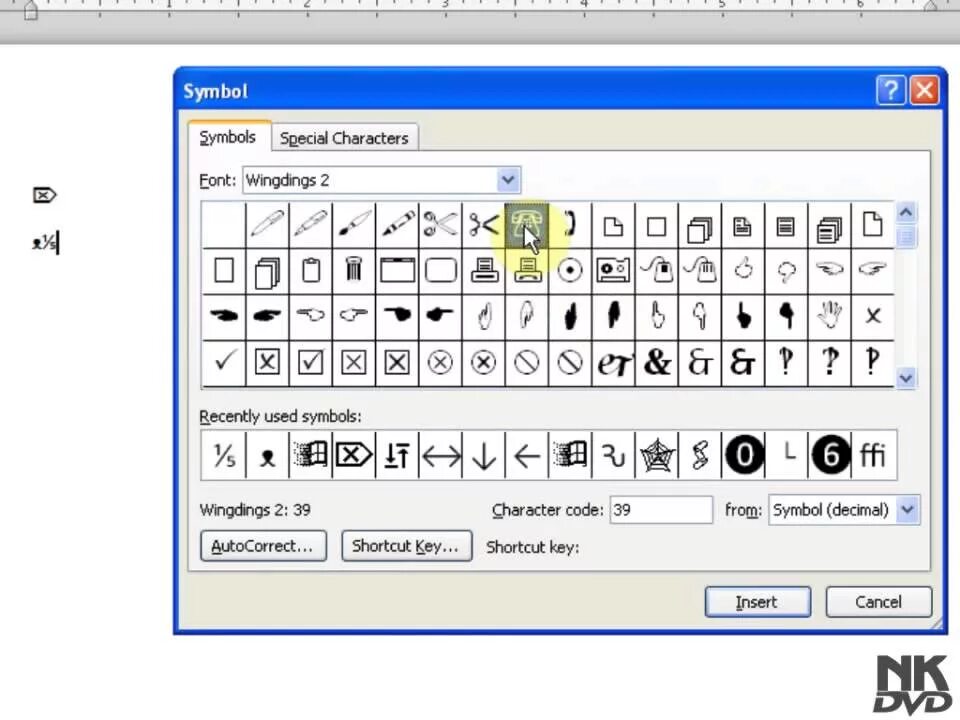Click the Character code input field
The image size is (960, 720).
(661, 509)
